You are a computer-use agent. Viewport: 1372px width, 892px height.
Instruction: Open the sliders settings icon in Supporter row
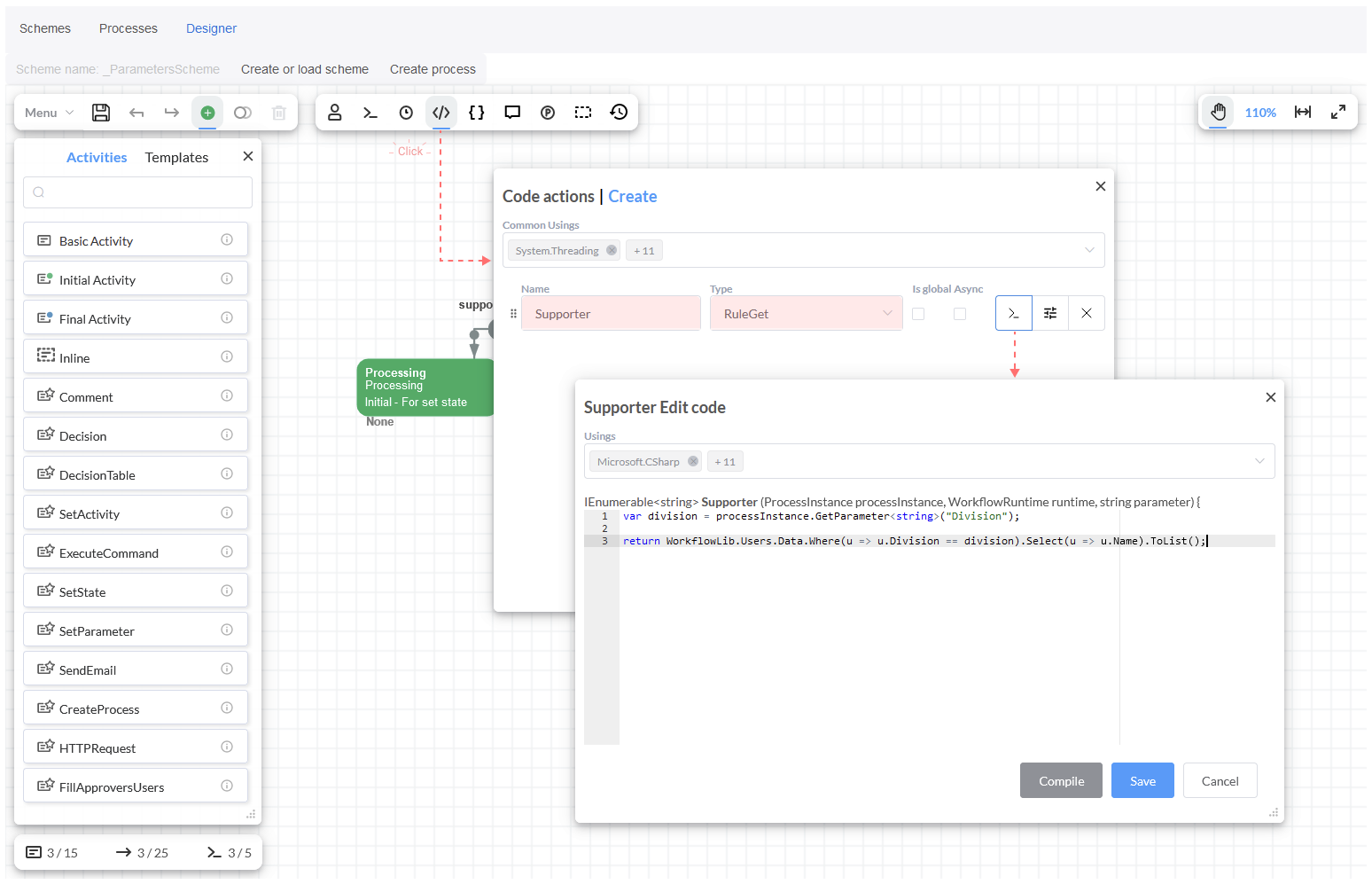point(1050,313)
